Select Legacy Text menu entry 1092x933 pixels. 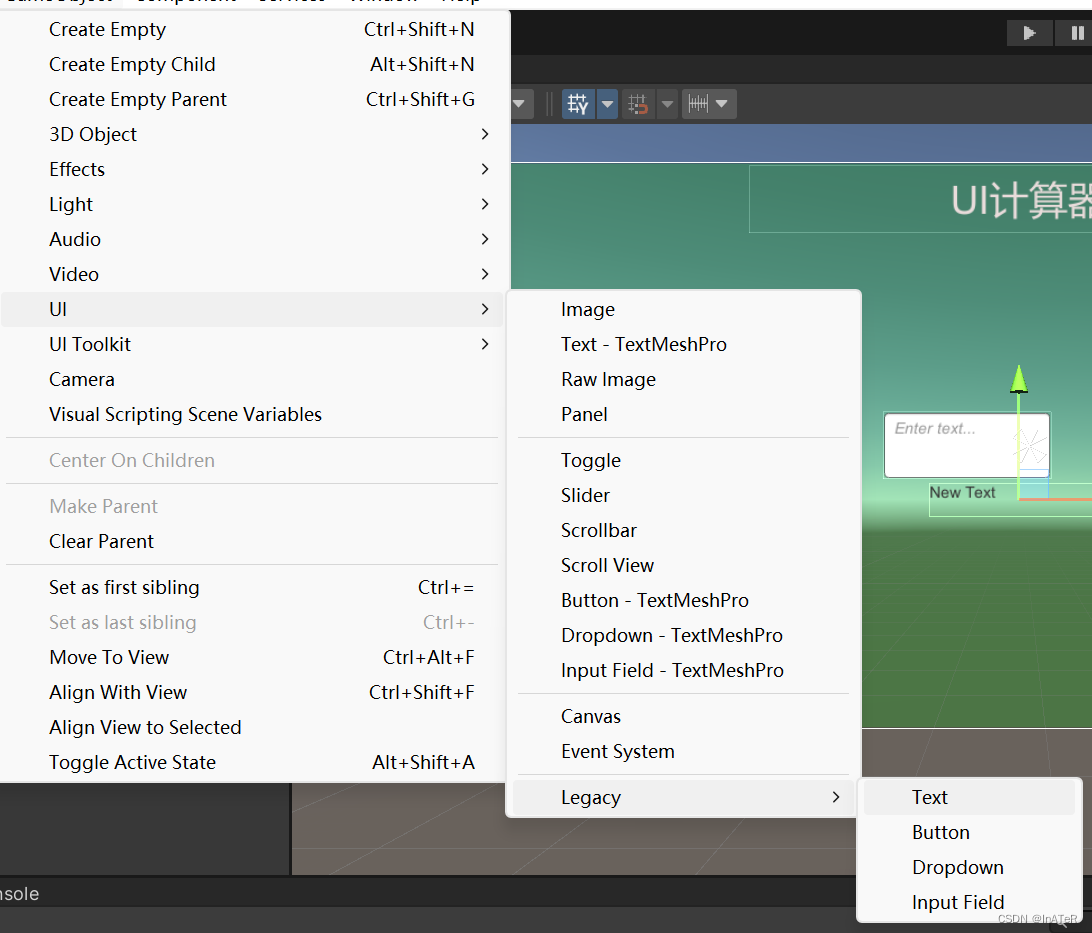point(929,797)
